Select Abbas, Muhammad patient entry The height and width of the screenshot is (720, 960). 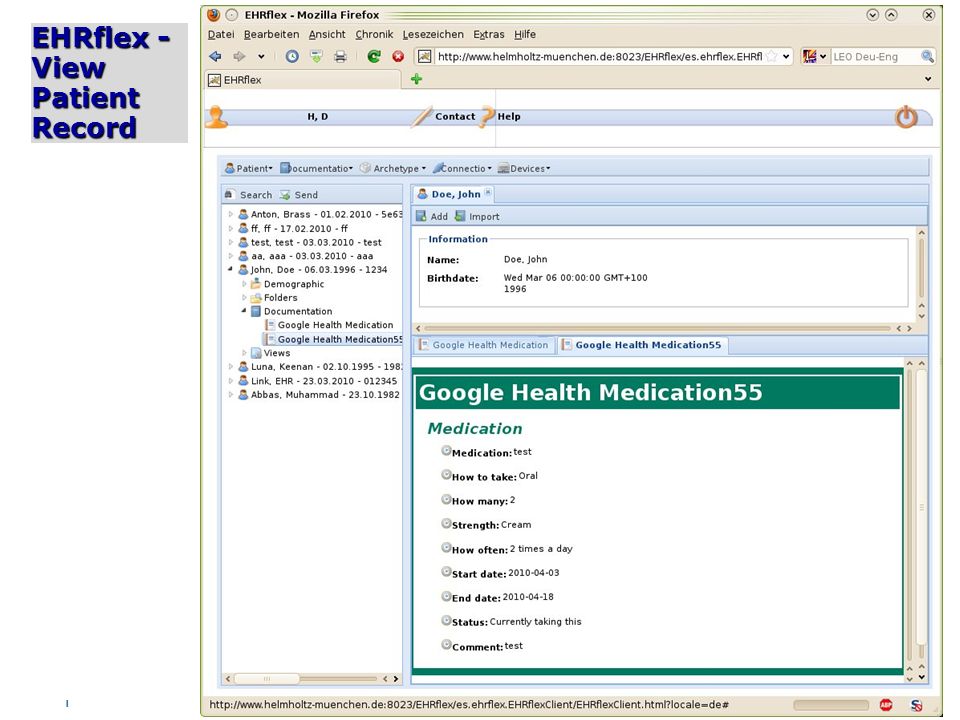[x=319, y=395]
